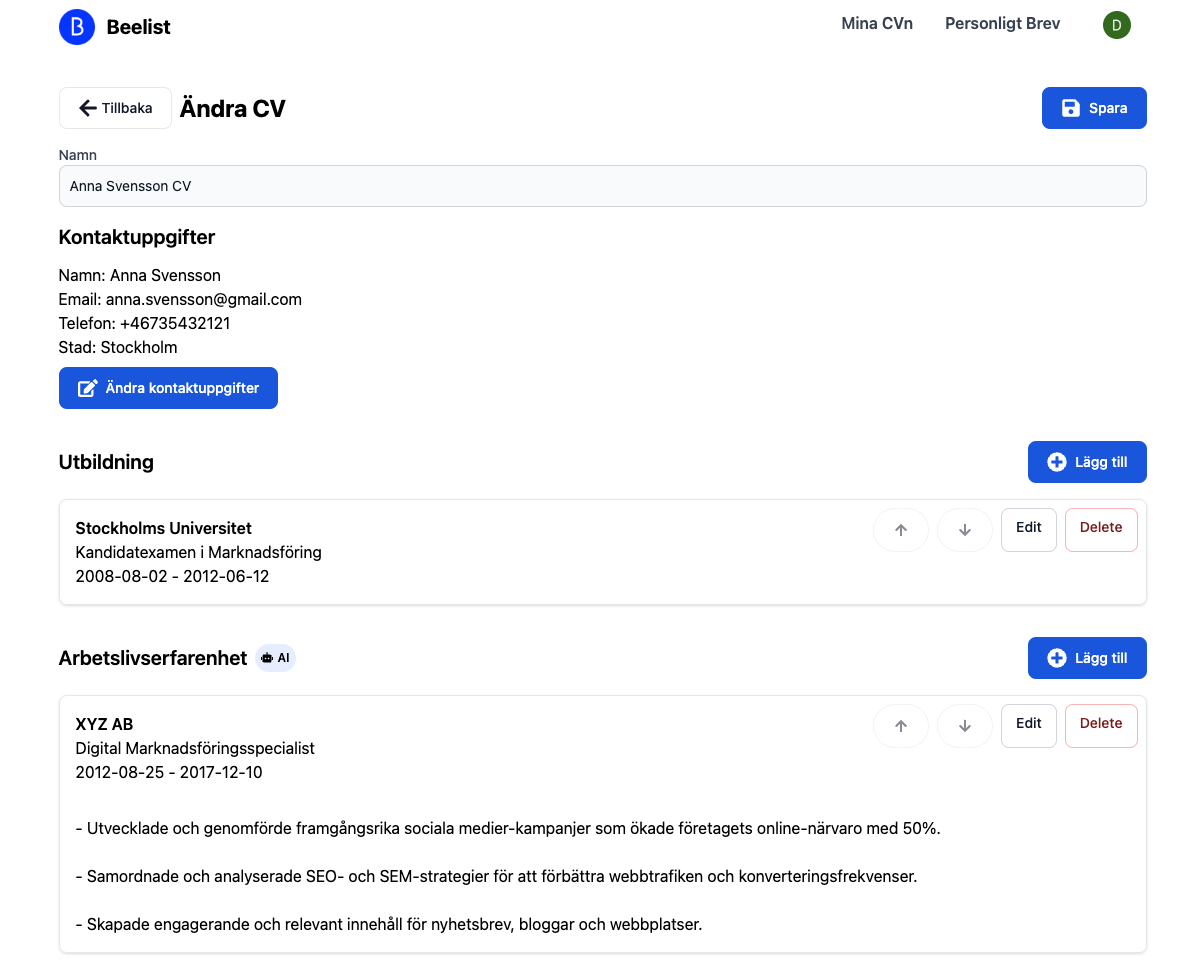Edit the Stockholms Universitet education entry
The width and height of the screenshot is (1186, 975).
1028,529
